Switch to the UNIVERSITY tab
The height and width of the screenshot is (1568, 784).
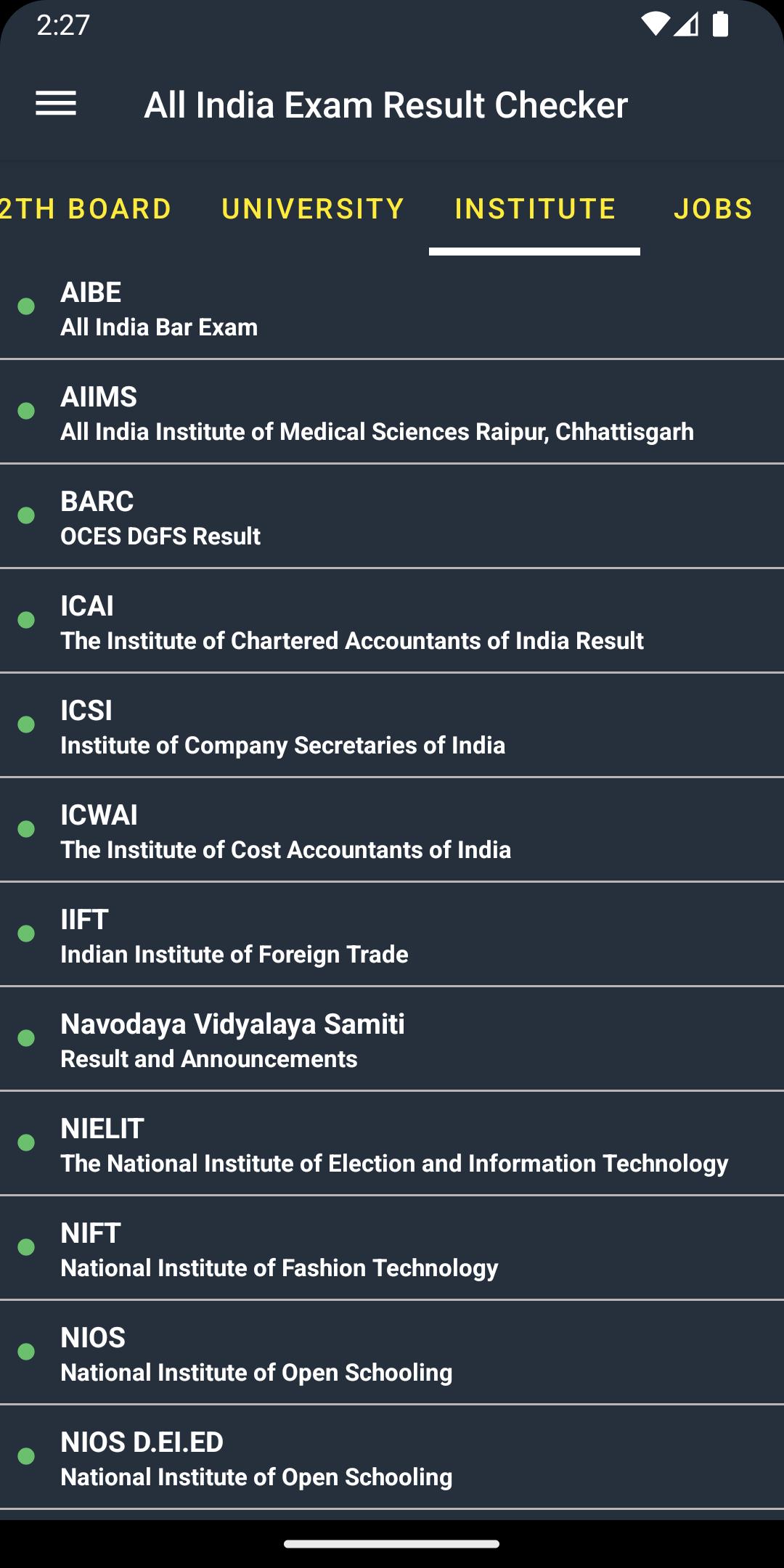tap(313, 209)
